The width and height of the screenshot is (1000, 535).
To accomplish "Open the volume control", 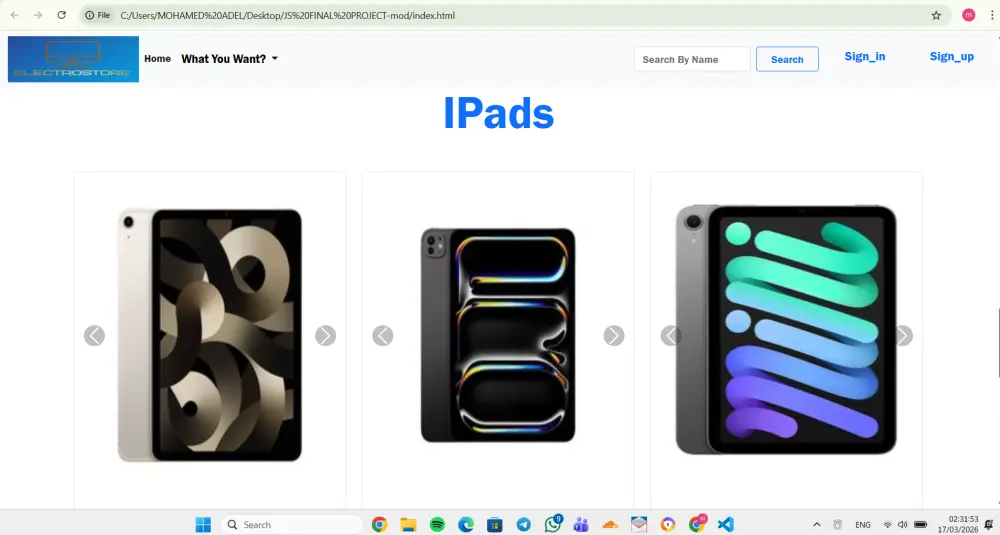I will click(x=902, y=525).
